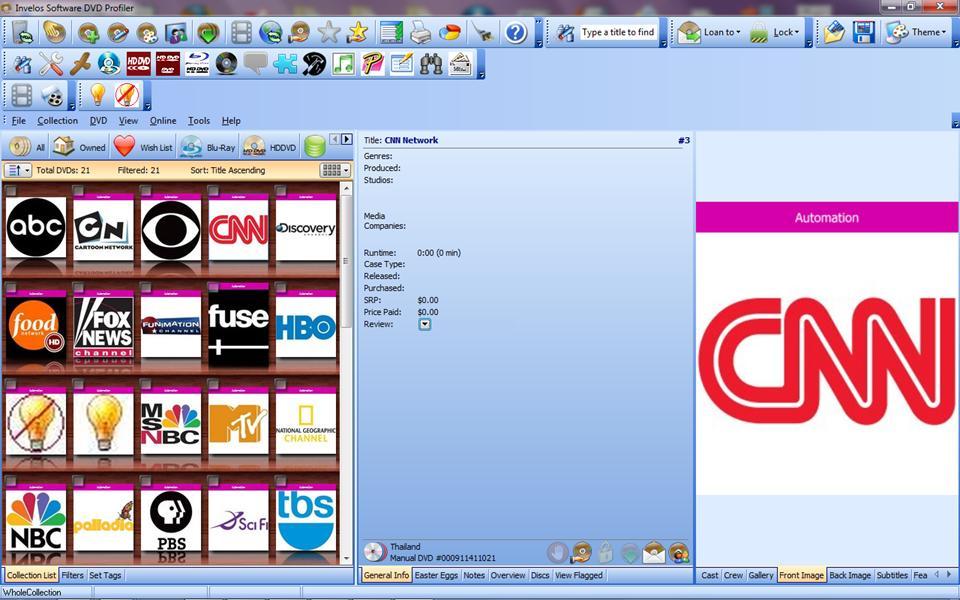Click the printer icon in the top toolbar

point(421,32)
